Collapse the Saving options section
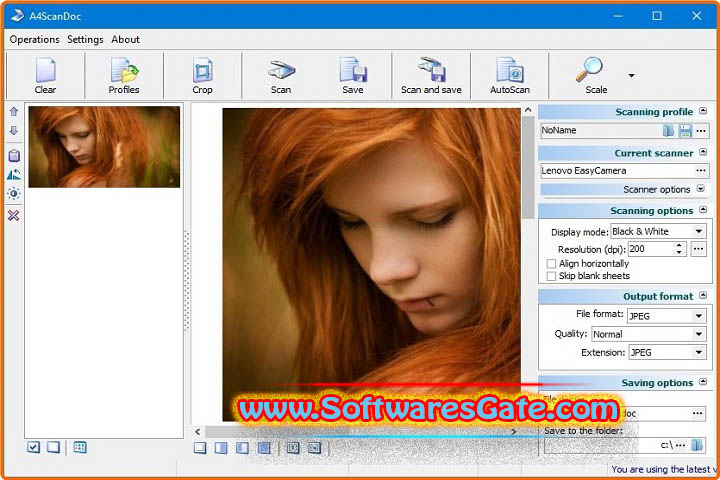Screen dimensions: 720x480 [703, 382]
